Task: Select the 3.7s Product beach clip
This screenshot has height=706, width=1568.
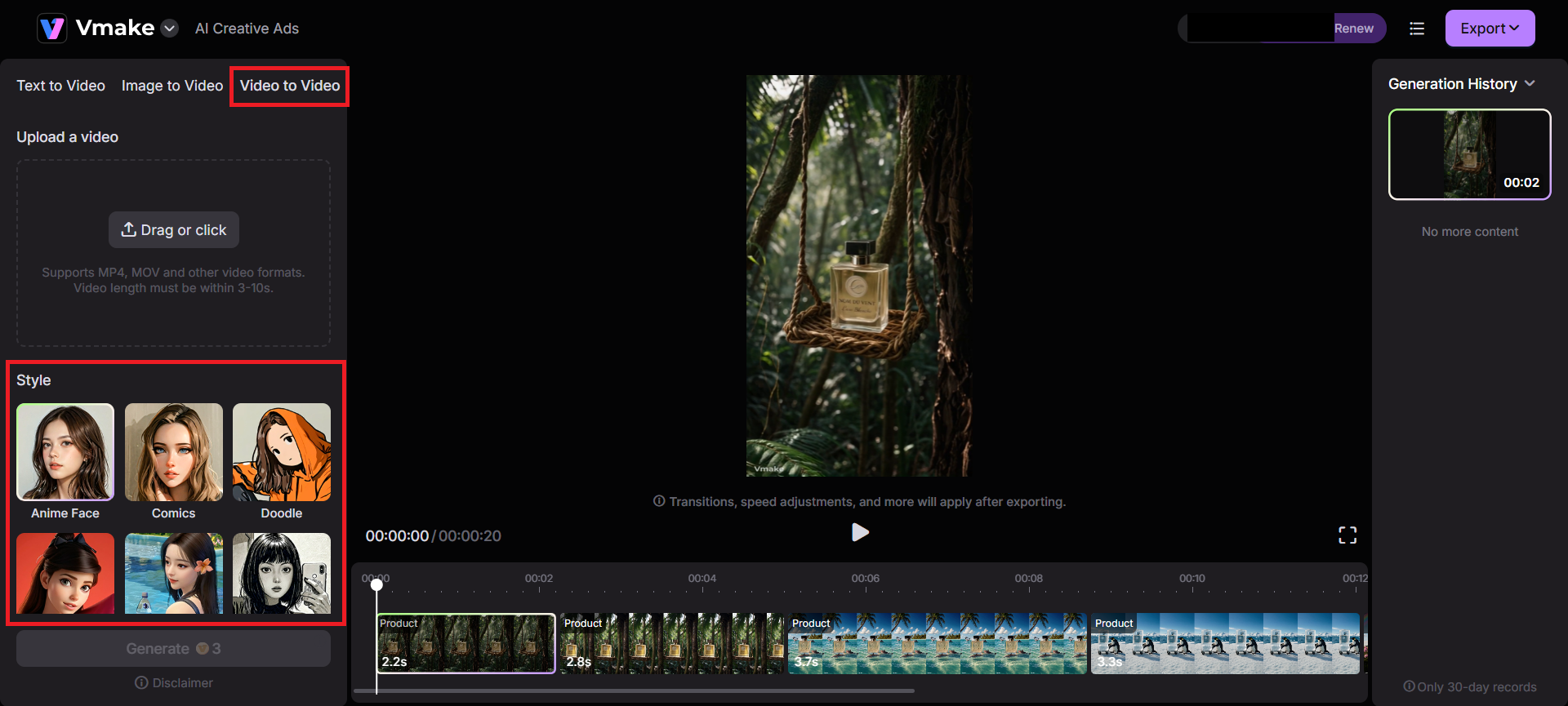Action: coord(937,643)
